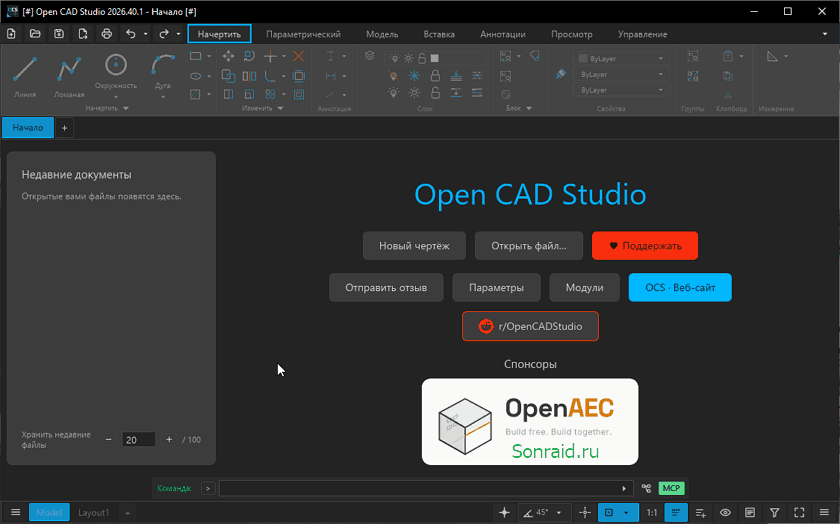Toggle fullscreen icon in status bar
This screenshot has width=840, height=524.
[799, 513]
